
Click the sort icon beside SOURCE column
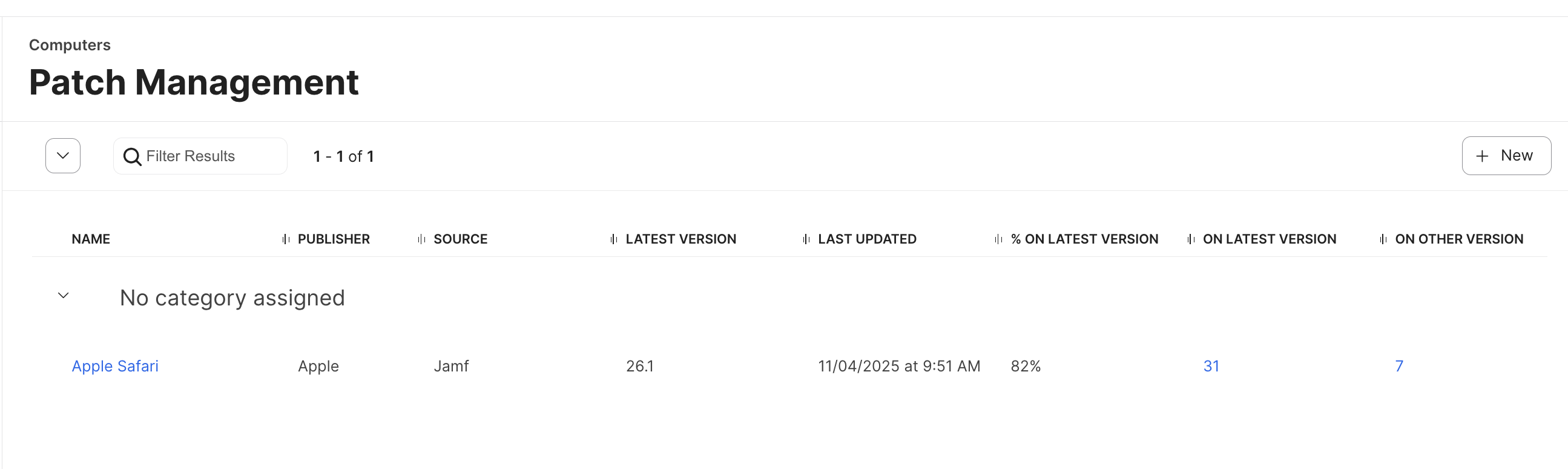(x=420, y=239)
